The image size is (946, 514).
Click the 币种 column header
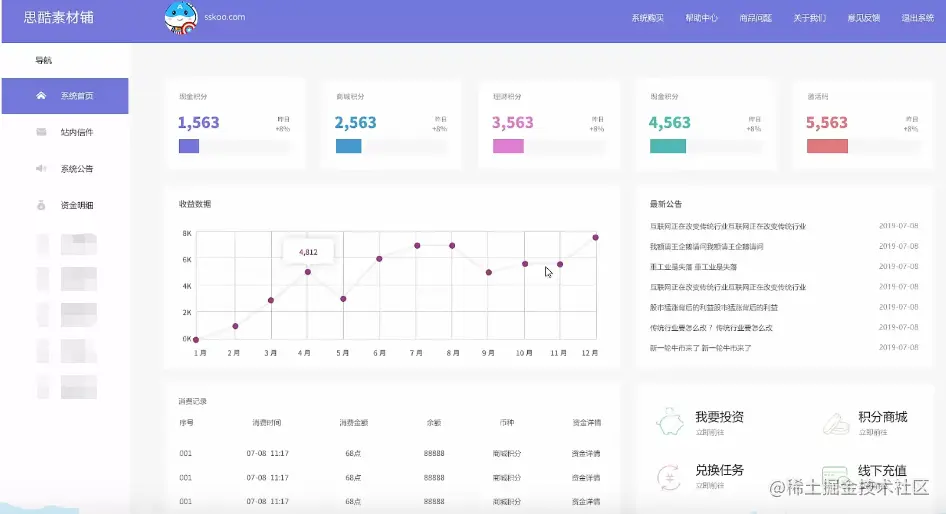tap(507, 423)
